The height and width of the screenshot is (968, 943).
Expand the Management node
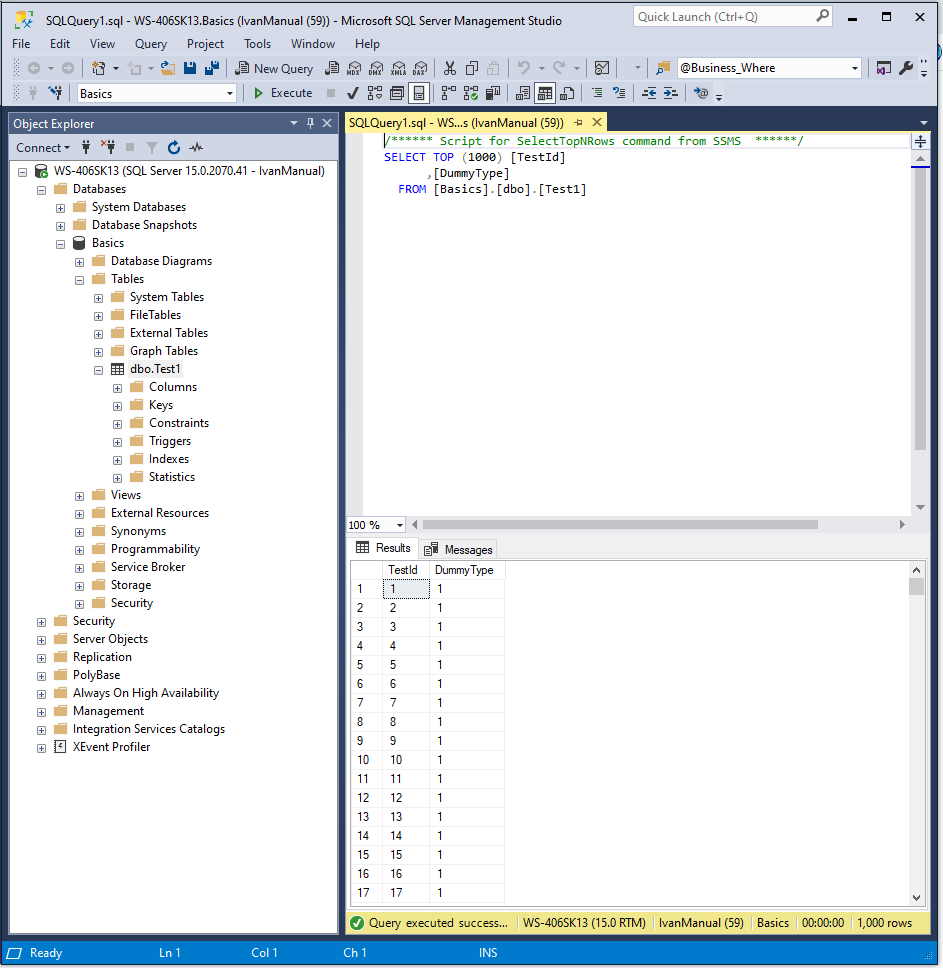click(x=41, y=712)
